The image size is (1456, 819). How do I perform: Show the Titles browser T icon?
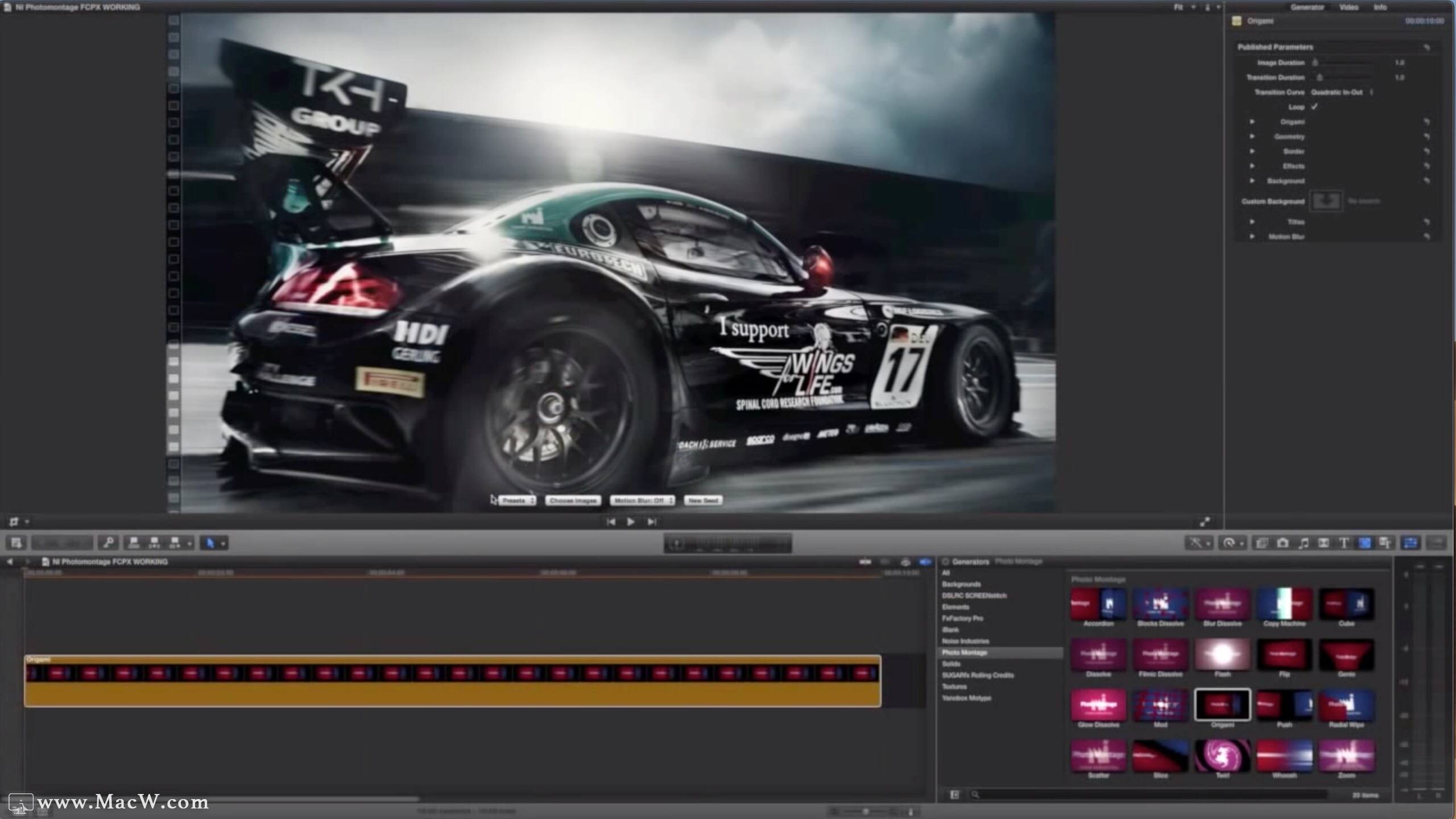pos(1344,543)
